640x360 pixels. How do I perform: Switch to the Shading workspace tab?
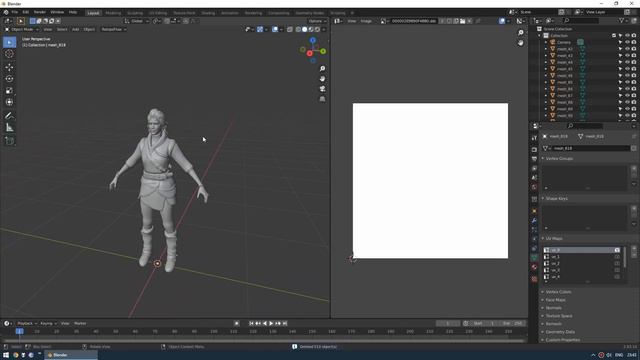click(208, 13)
